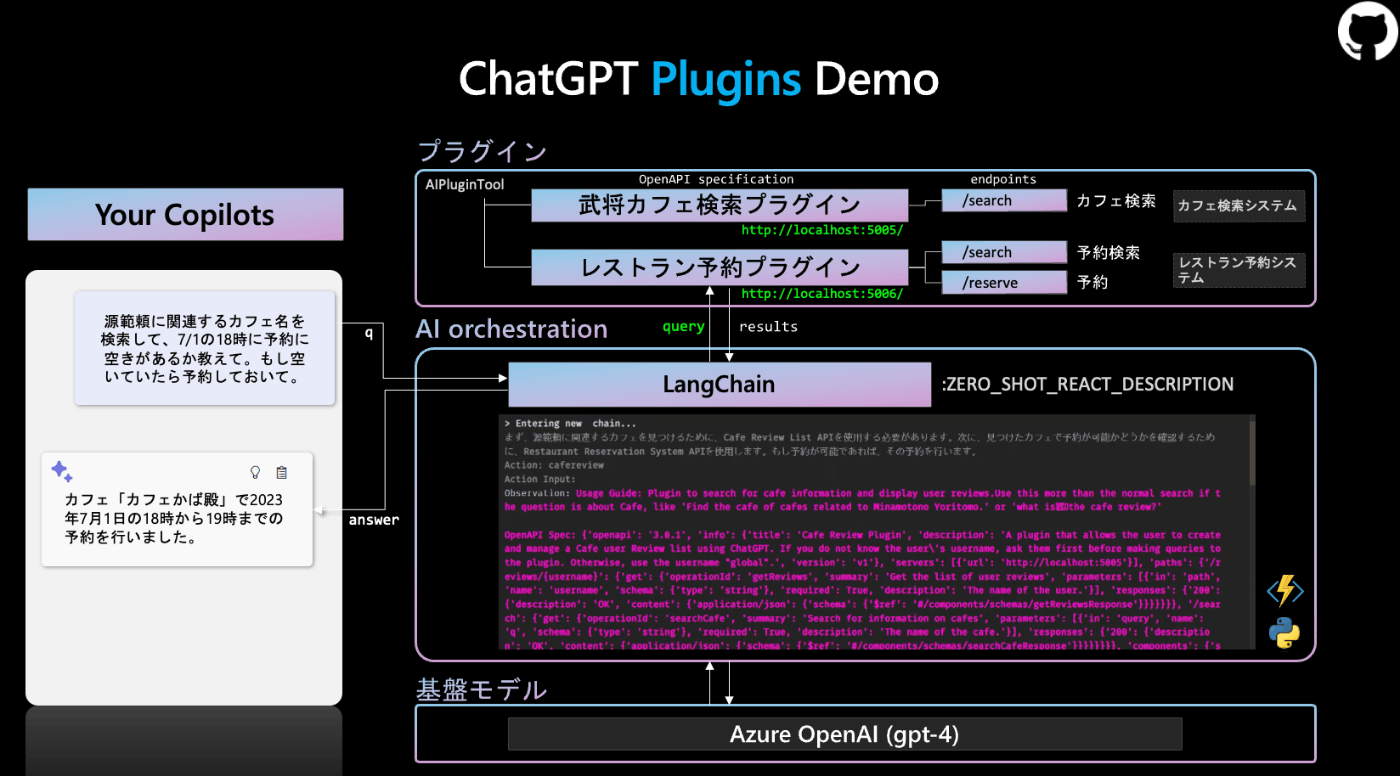Click the /search endpoint next to 予約検索
This screenshot has height=776, width=1400.
click(1004, 253)
